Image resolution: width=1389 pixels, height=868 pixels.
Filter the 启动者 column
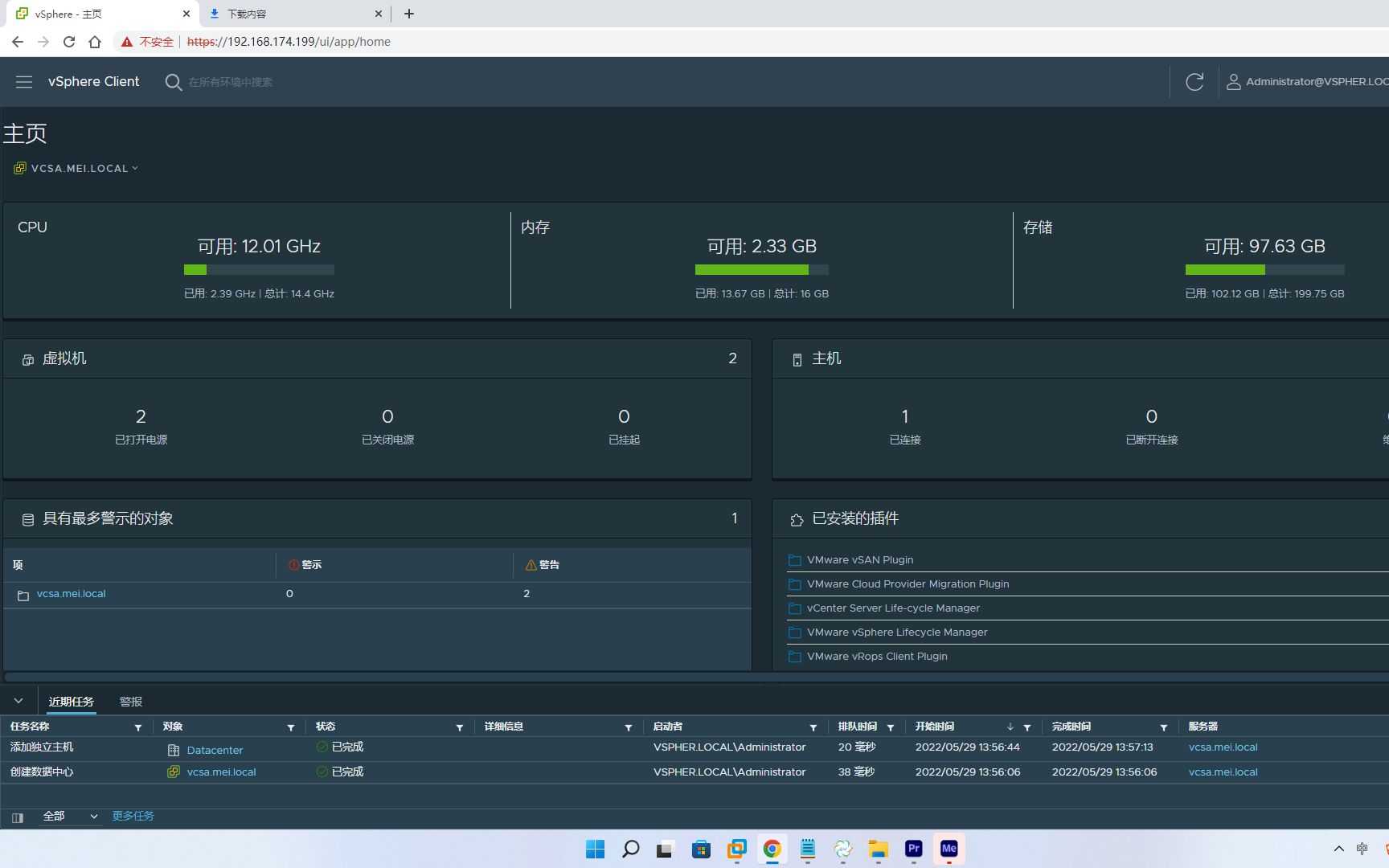pyautogui.click(x=813, y=727)
